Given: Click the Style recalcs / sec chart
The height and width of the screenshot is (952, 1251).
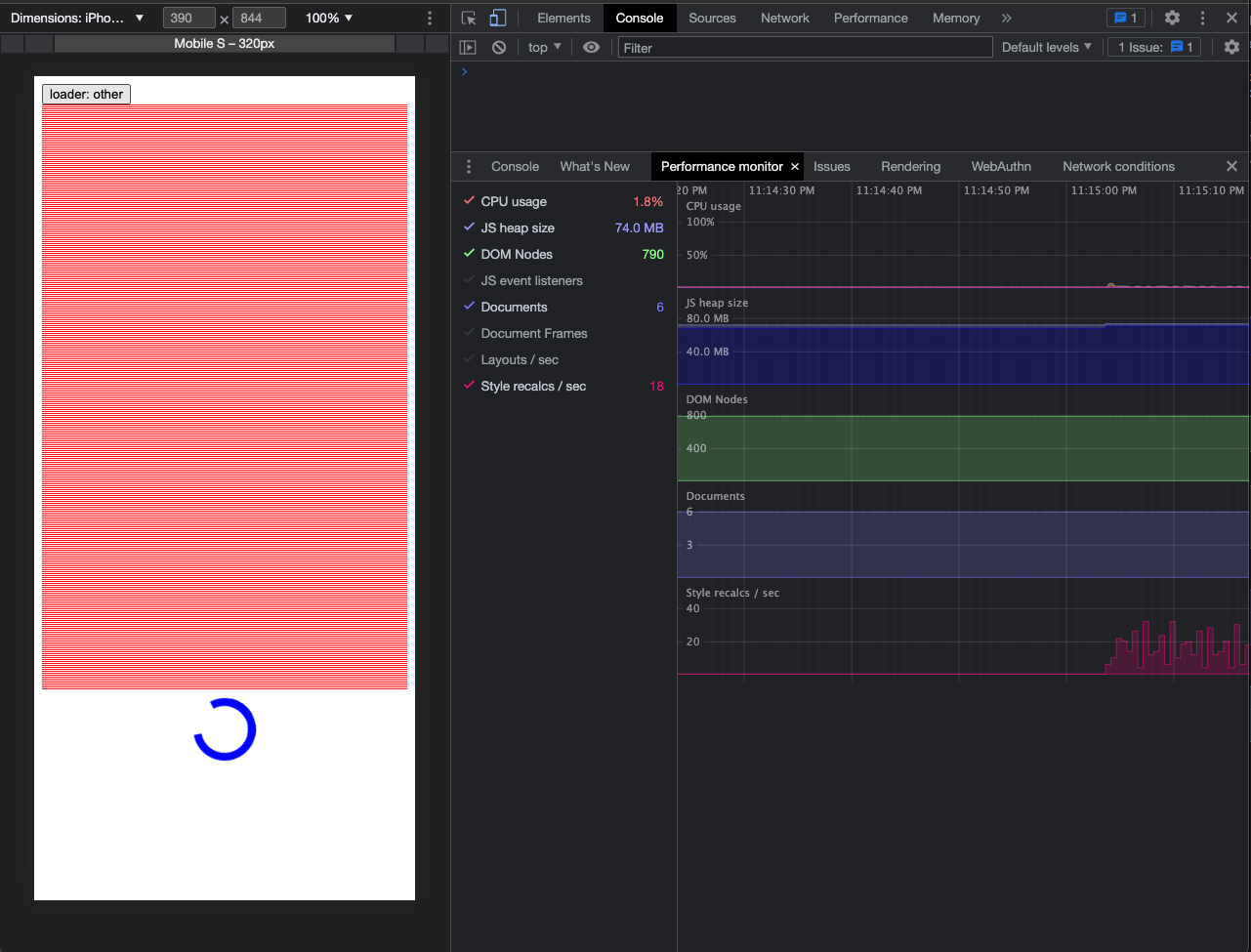Looking at the screenshot, I should tap(963, 631).
